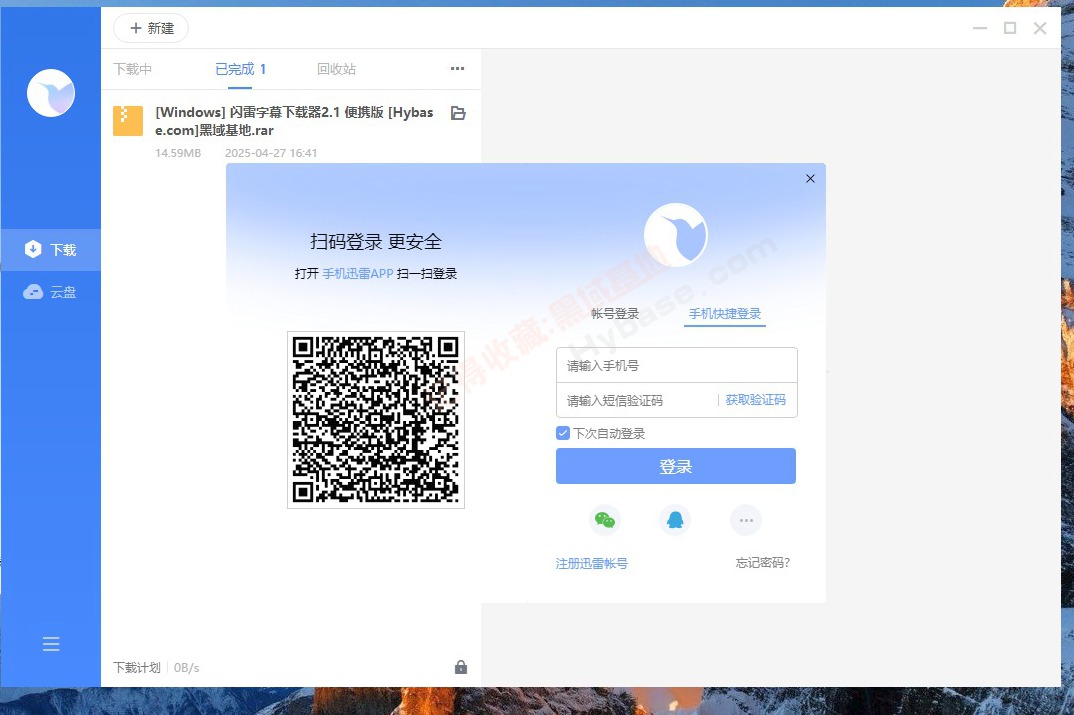Switch to the 下载中 tab

(x=132, y=69)
